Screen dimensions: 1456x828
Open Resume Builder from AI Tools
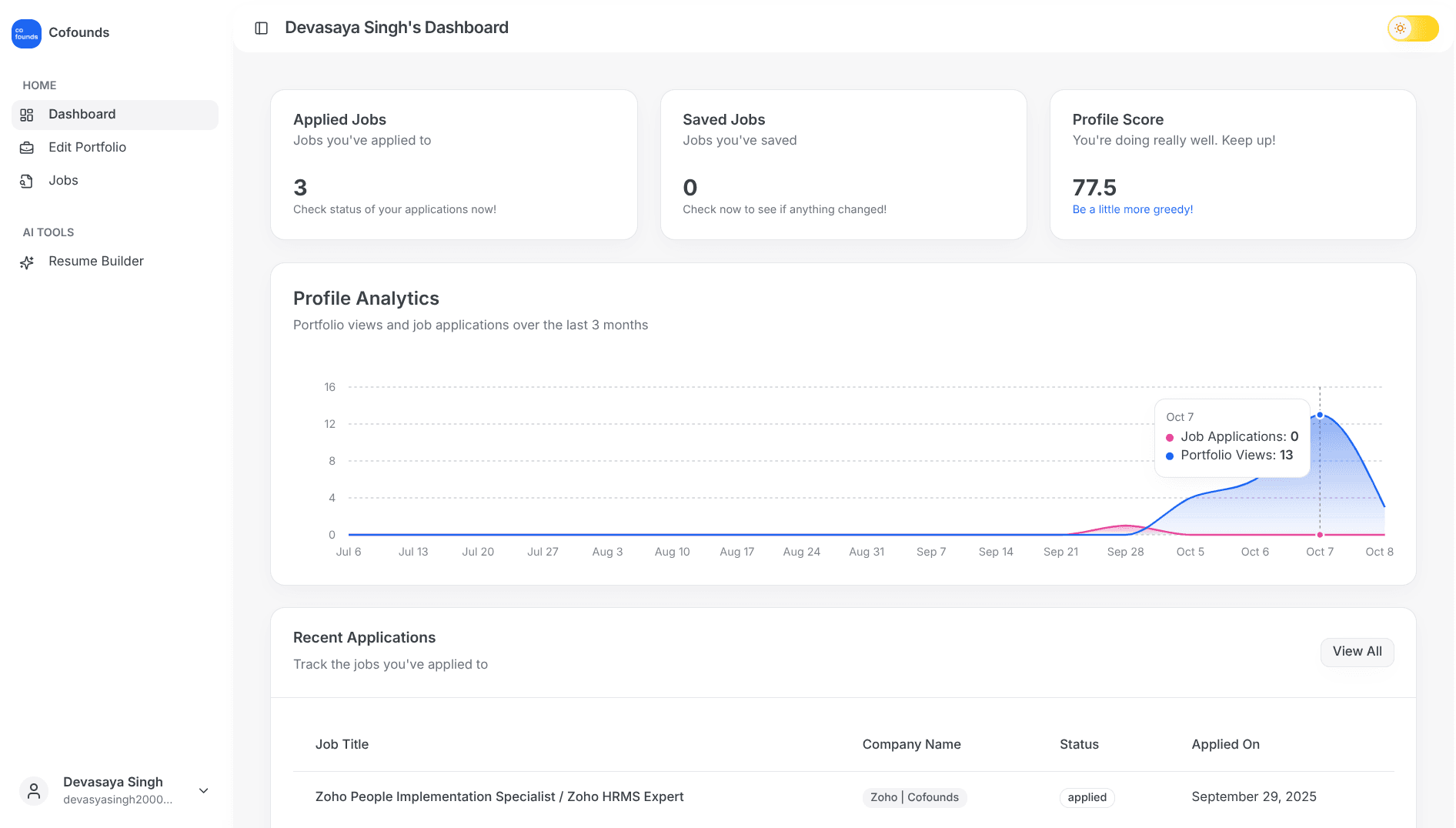pyautogui.click(x=96, y=261)
